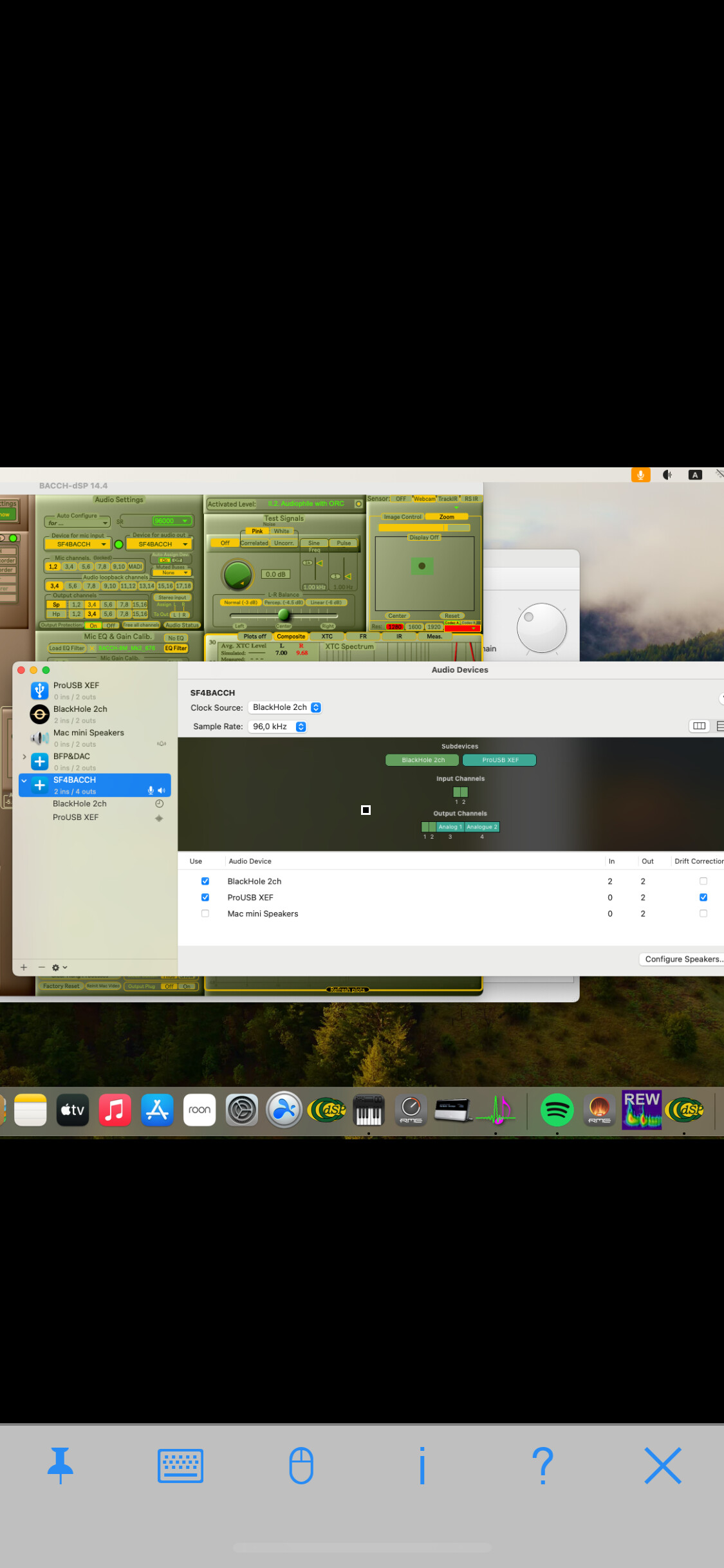Viewport: 724px width, 1568px height.
Task: Remove selected device with minus button
Action: click(x=42, y=967)
